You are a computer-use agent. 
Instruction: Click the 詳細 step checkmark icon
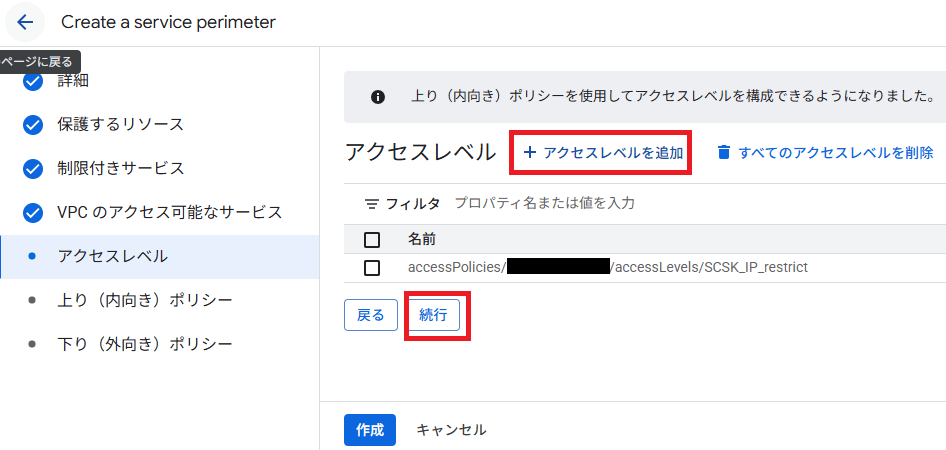[33, 81]
